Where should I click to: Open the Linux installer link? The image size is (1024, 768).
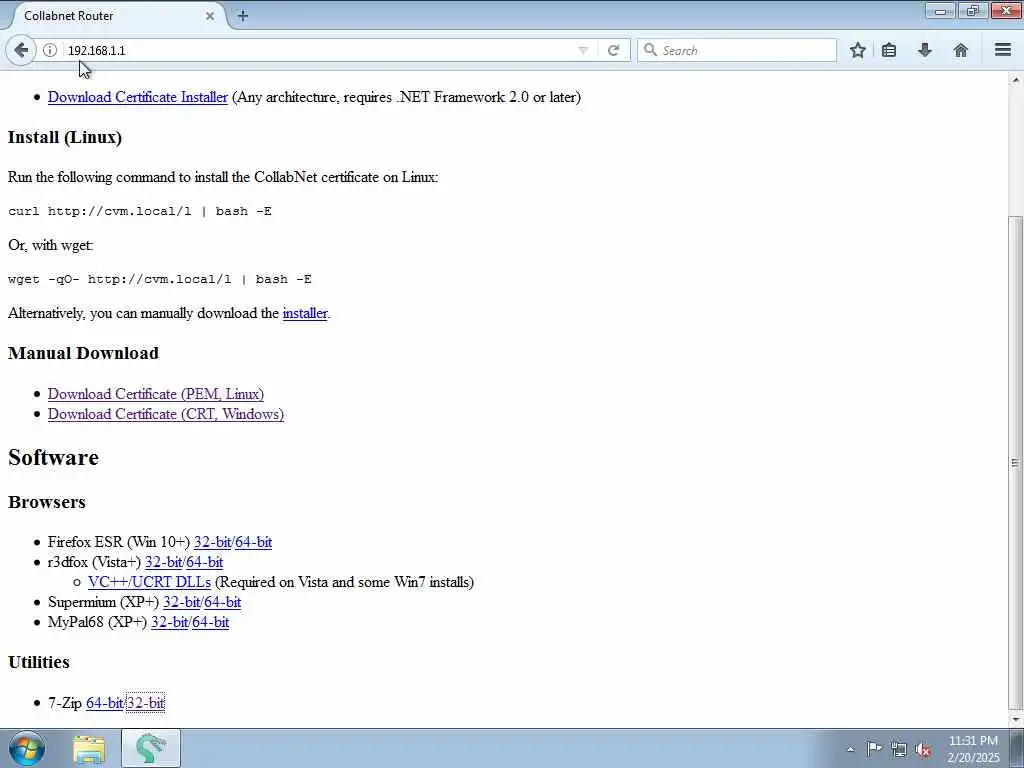click(305, 313)
